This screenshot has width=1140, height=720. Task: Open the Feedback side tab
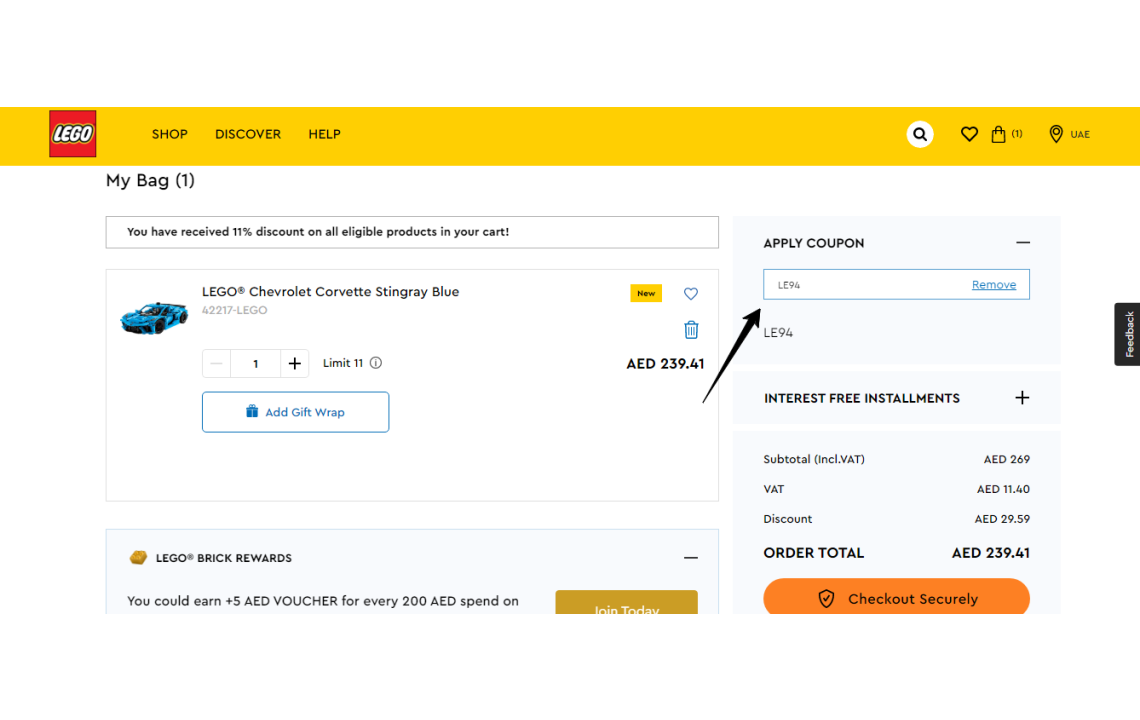click(x=1128, y=334)
